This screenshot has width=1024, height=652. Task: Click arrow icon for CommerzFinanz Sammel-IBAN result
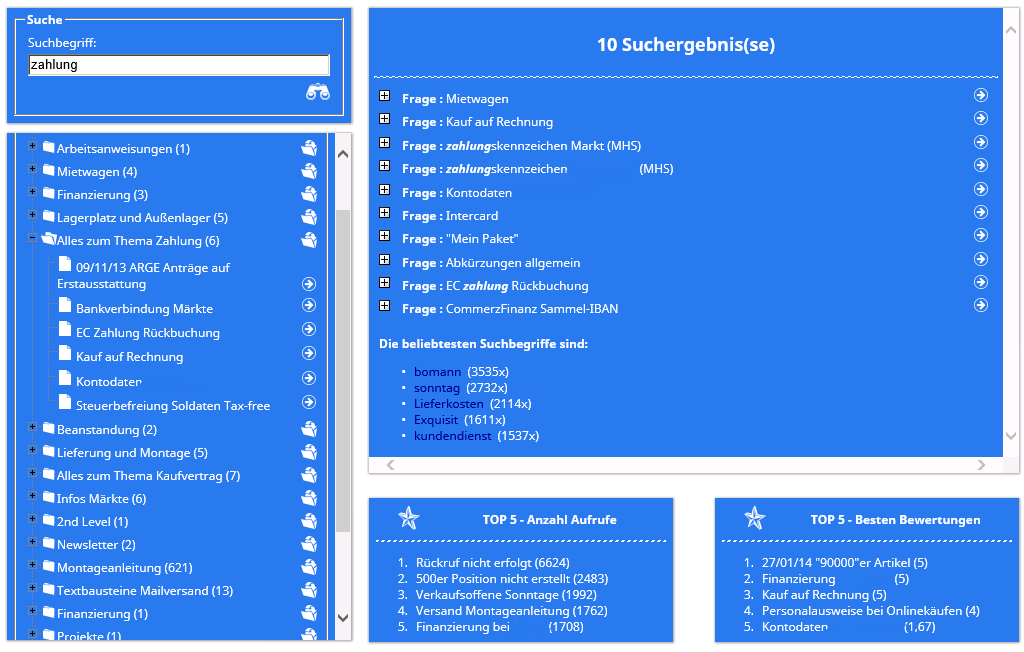pyautogui.click(x=981, y=305)
